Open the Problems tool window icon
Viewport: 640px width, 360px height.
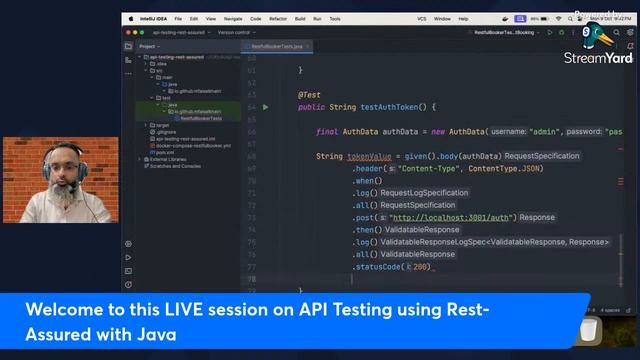(128, 284)
